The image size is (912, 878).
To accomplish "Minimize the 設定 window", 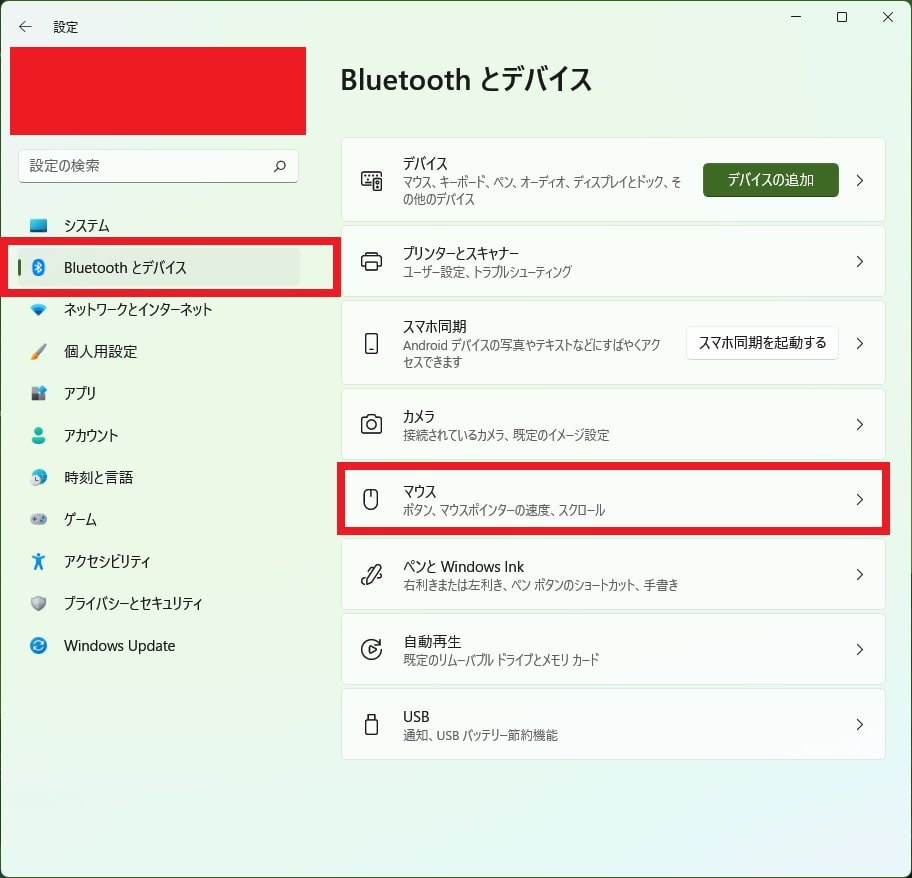I will pyautogui.click(x=796, y=17).
